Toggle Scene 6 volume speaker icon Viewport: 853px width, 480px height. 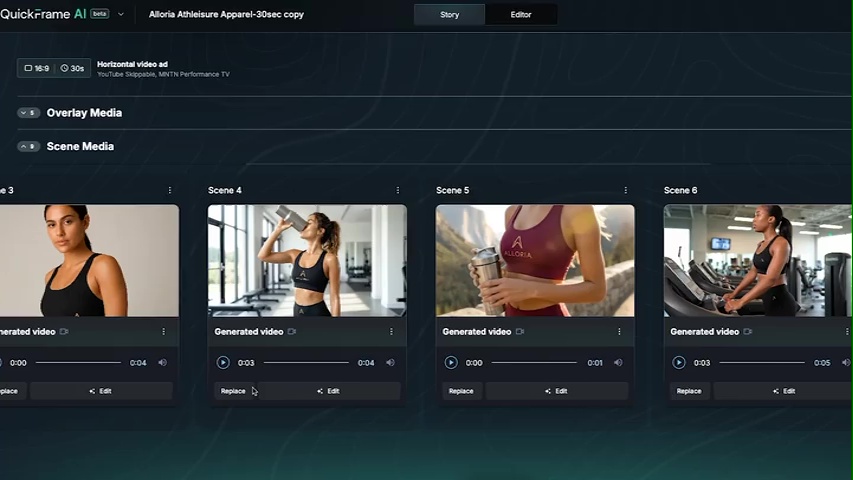(x=845, y=363)
